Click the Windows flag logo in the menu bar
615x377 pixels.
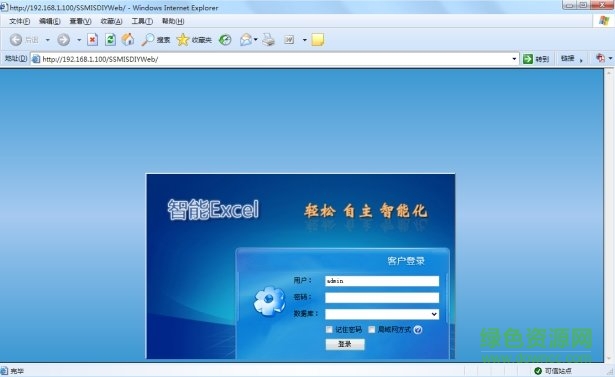[604, 21]
